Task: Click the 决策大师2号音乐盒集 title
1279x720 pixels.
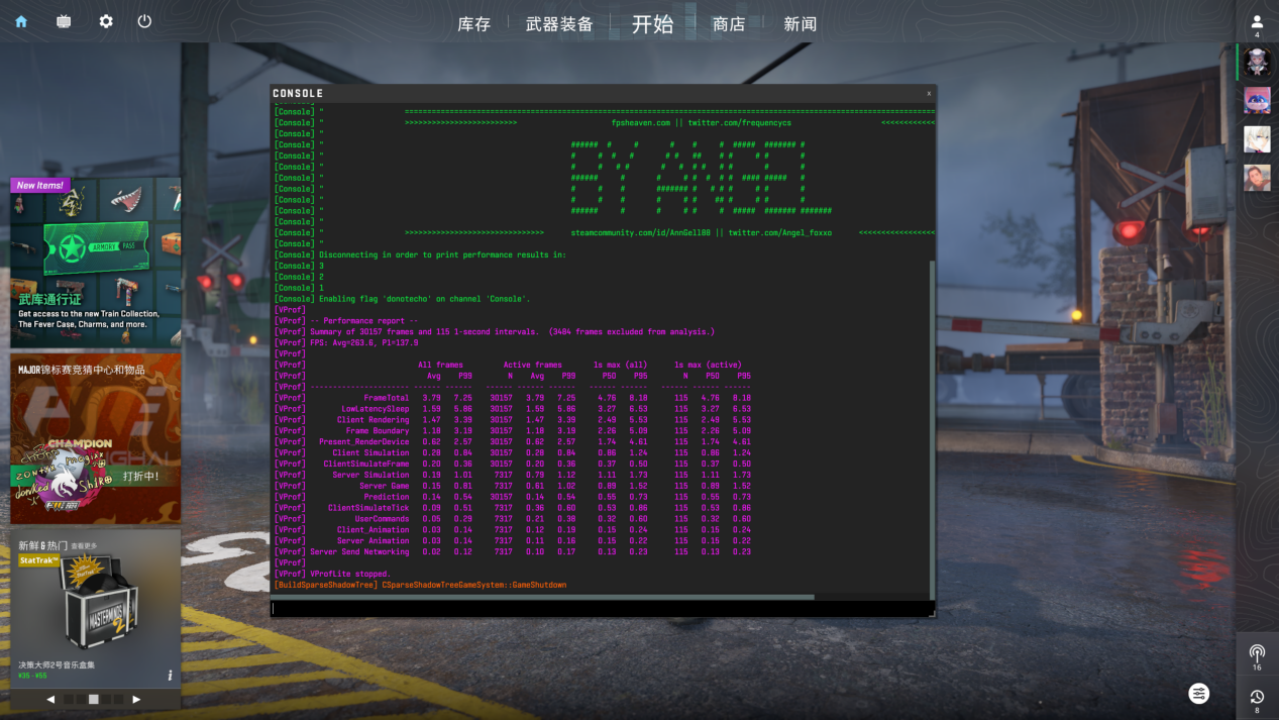Action: [57, 664]
